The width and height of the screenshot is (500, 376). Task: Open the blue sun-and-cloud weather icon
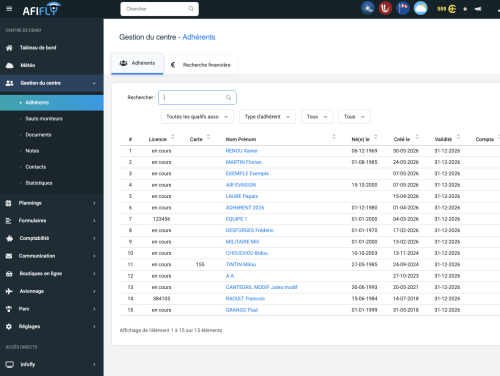(368, 8)
